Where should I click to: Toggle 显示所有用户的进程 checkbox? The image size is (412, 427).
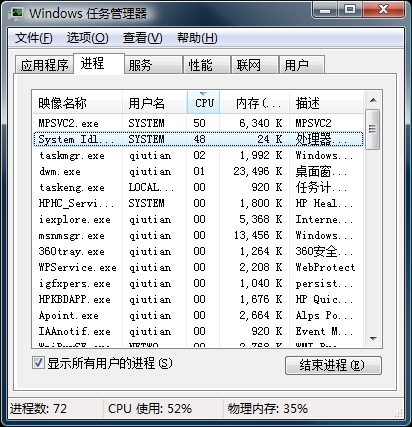pos(38,363)
